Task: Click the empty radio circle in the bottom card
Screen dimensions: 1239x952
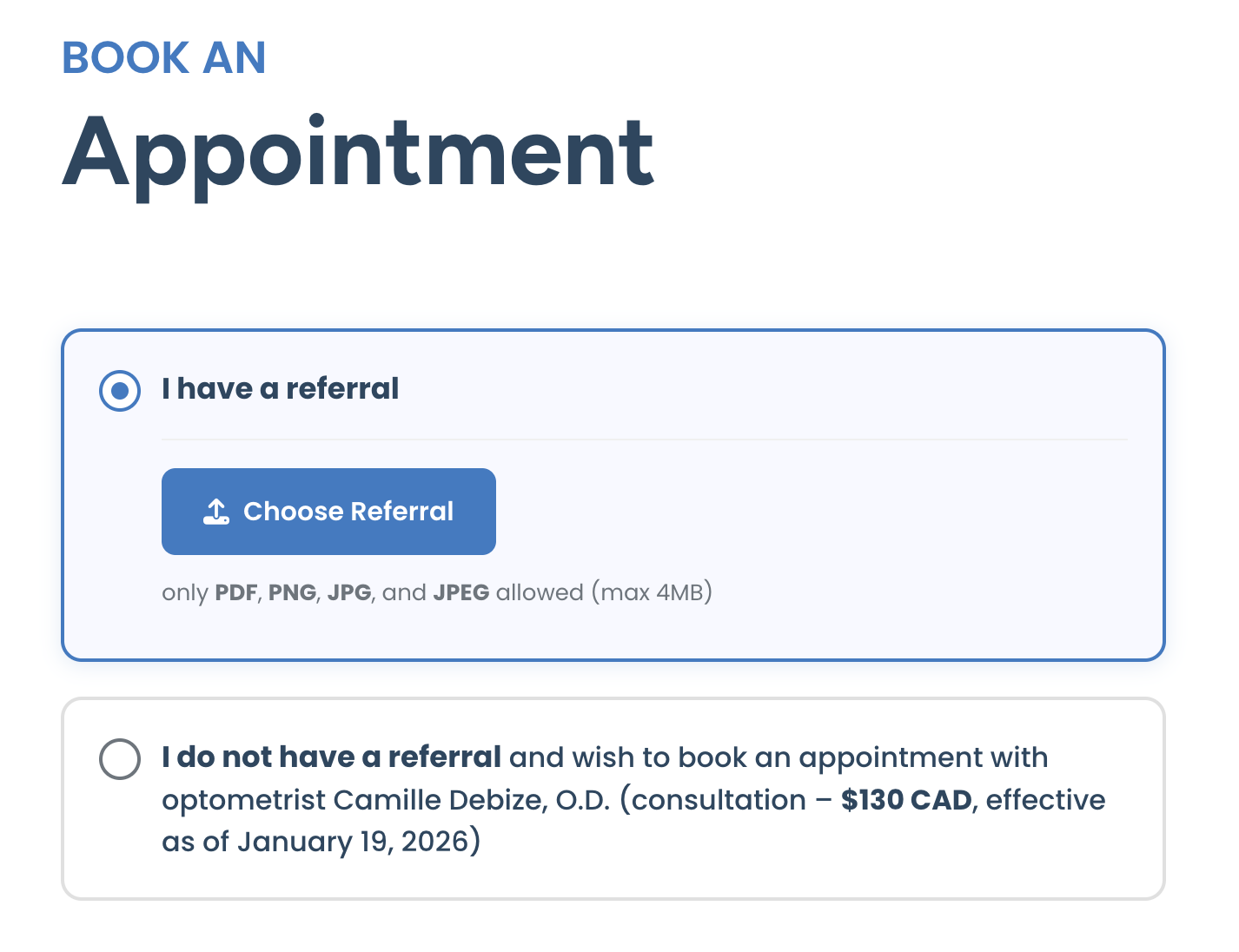Action: [x=120, y=757]
